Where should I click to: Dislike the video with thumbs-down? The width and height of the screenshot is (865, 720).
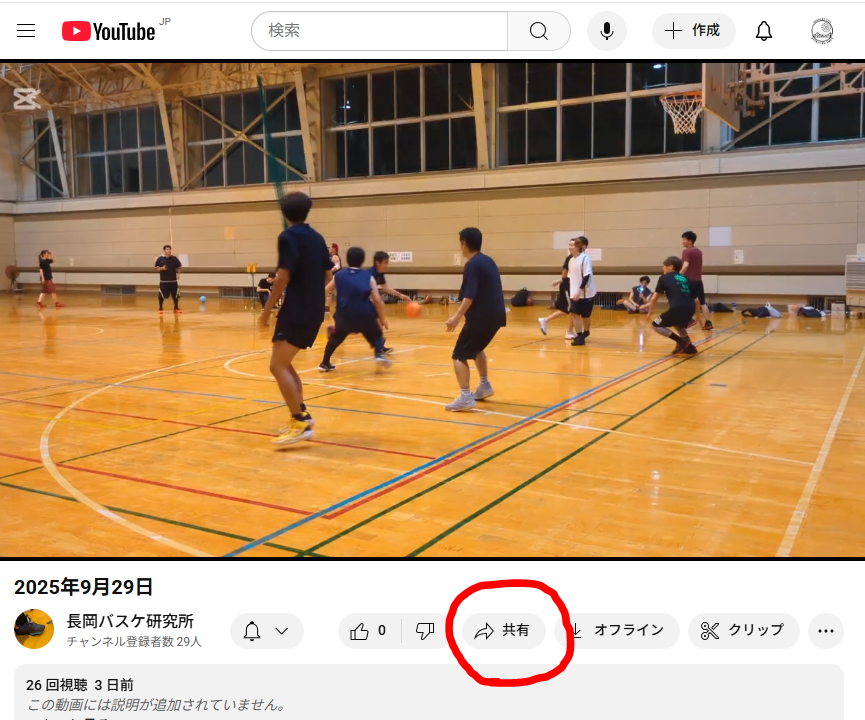tap(425, 631)
